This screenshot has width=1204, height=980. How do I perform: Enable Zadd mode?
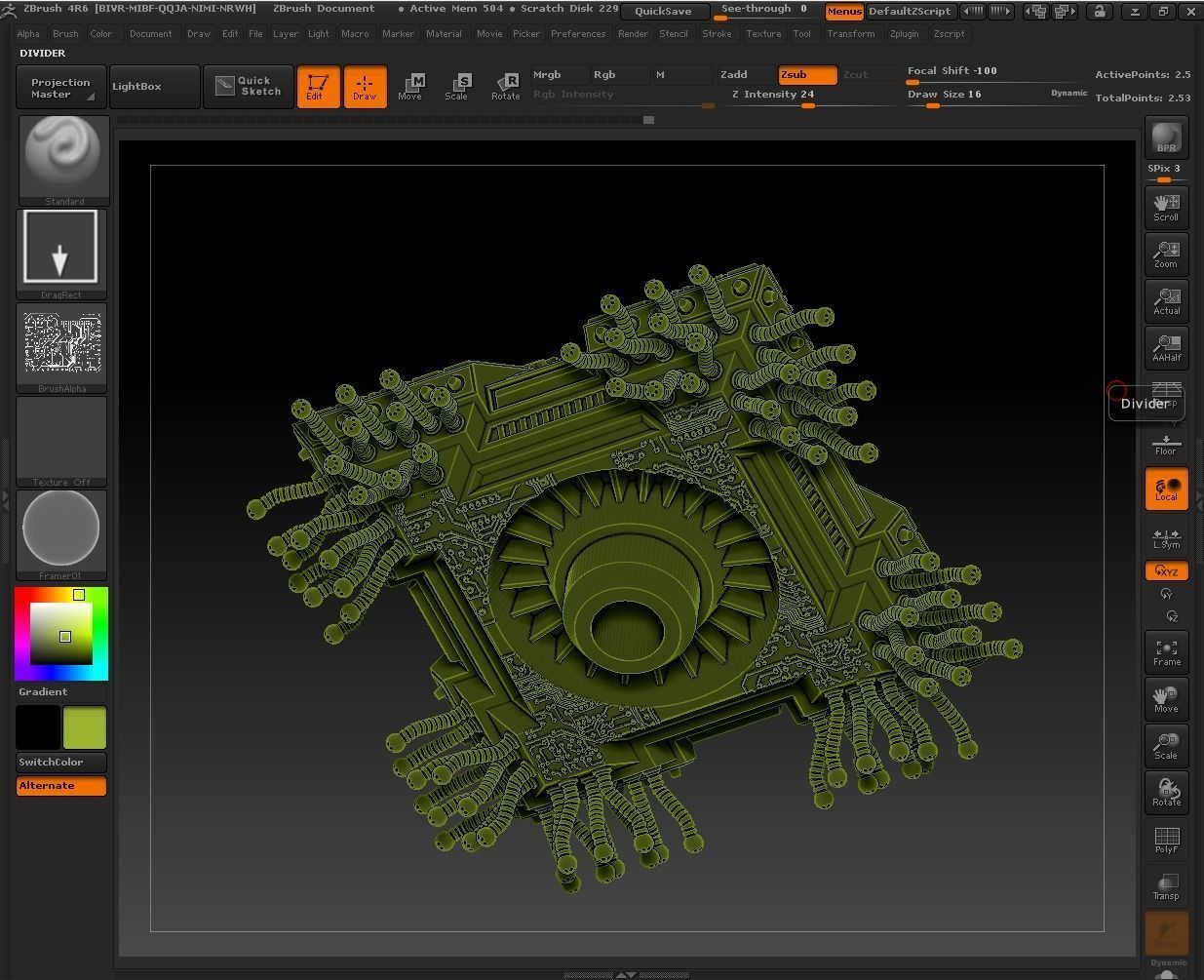point(747,74)
